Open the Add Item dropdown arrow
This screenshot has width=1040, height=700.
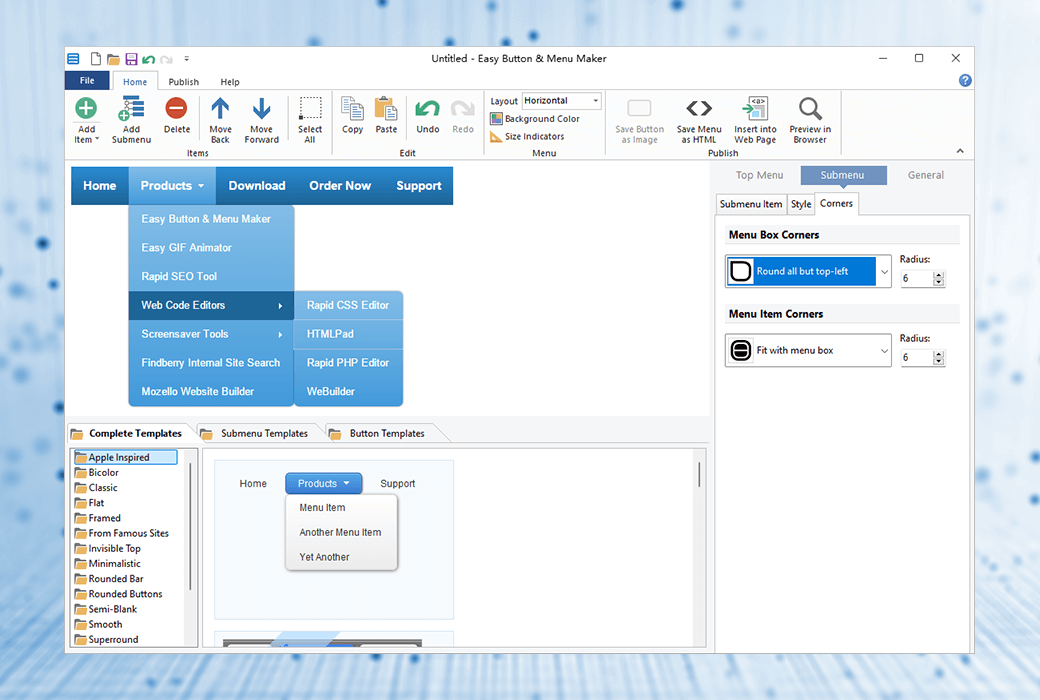click(97, 139)
